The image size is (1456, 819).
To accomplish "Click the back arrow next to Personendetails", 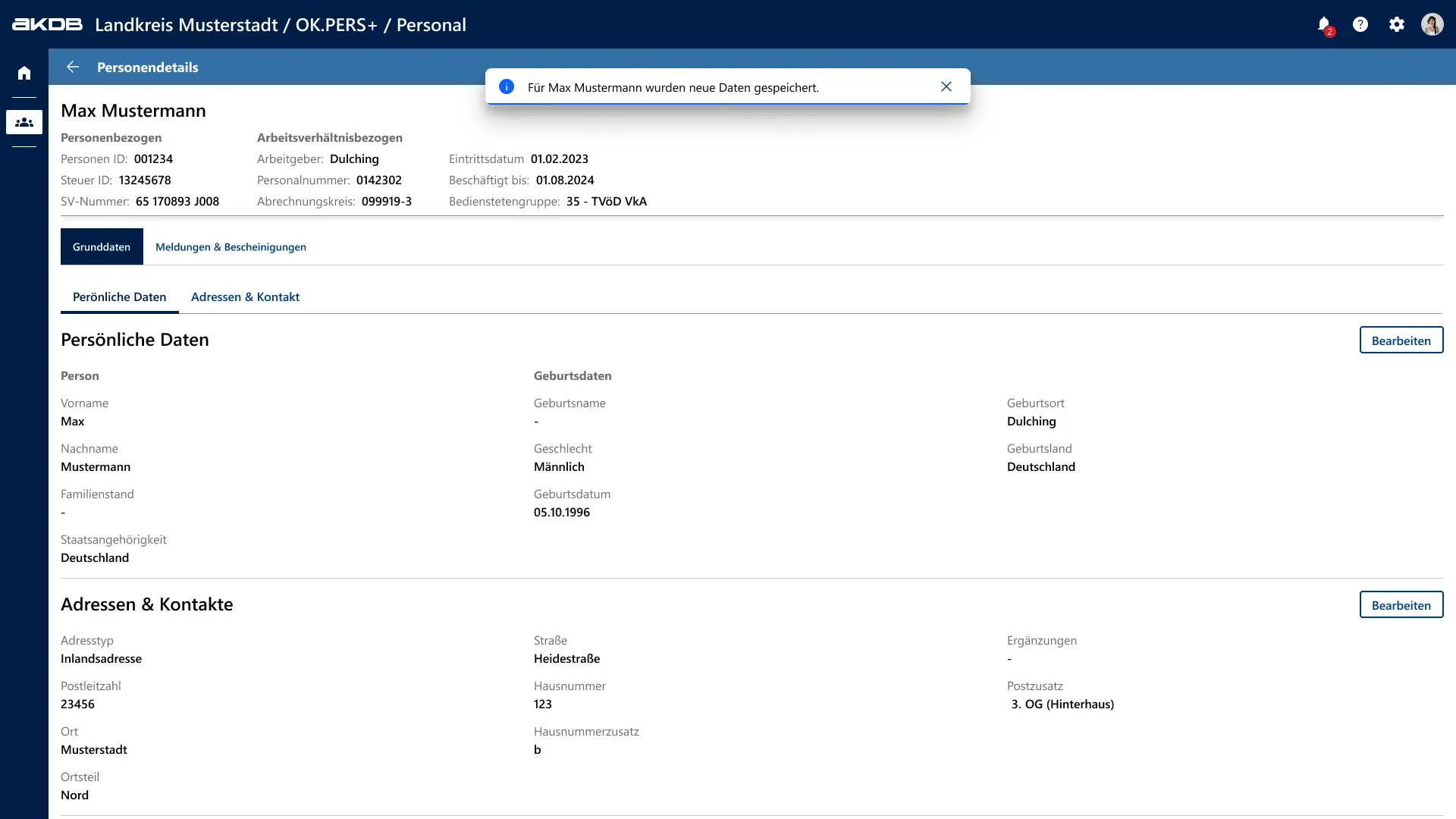I will point(73,67).
